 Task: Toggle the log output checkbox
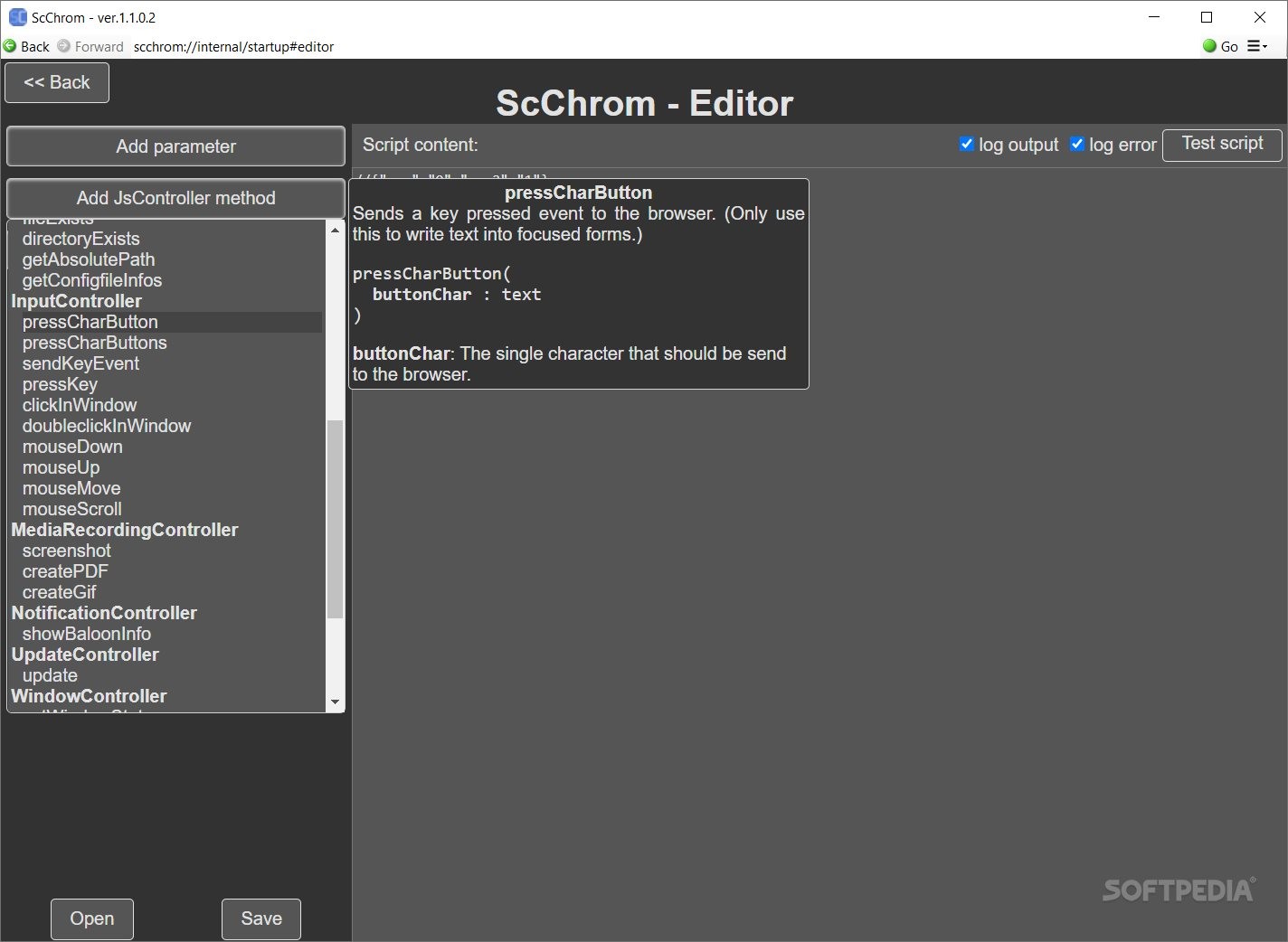click(x=966, y=144)
